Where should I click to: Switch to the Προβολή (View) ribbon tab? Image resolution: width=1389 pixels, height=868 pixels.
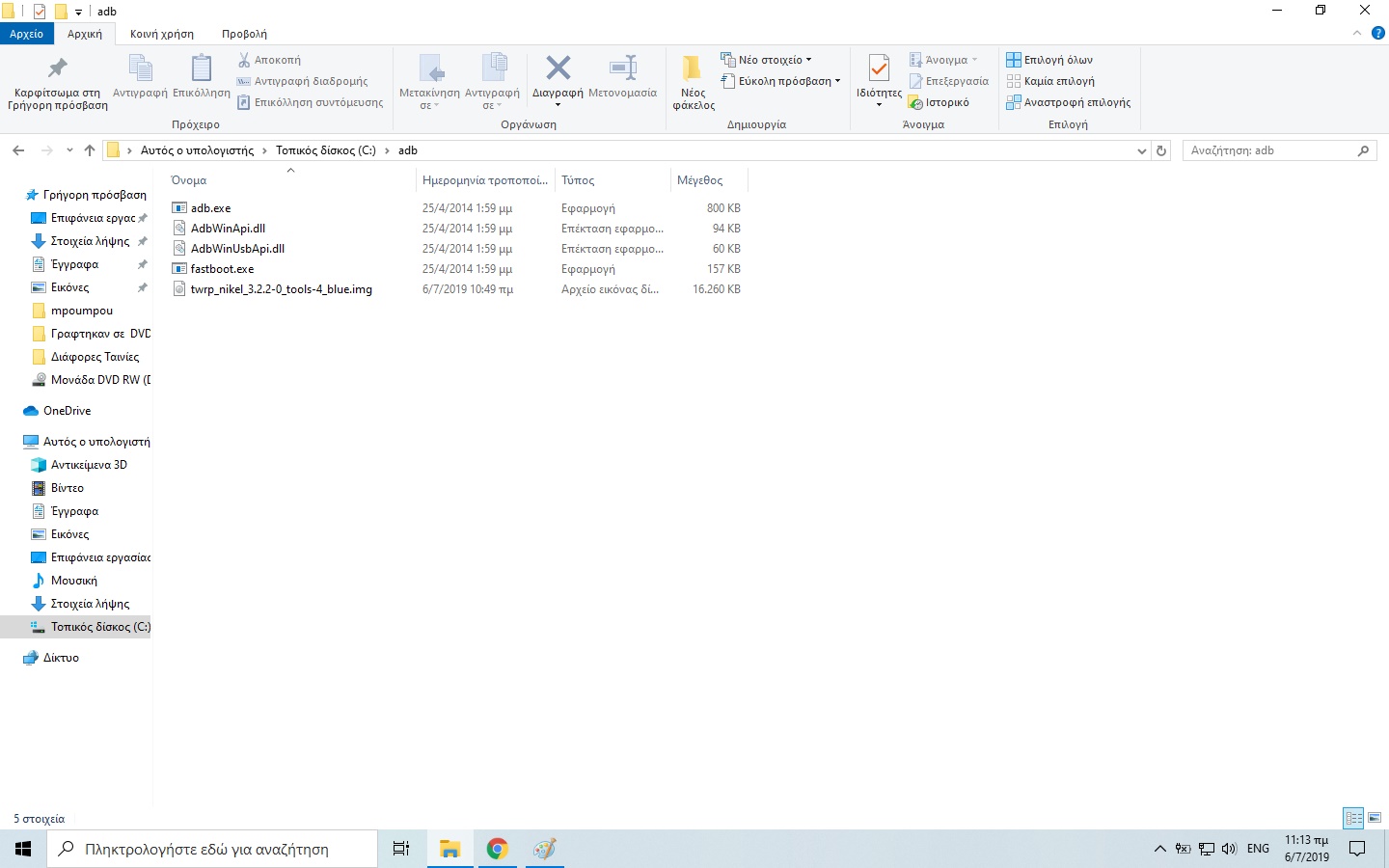[244, 34]
